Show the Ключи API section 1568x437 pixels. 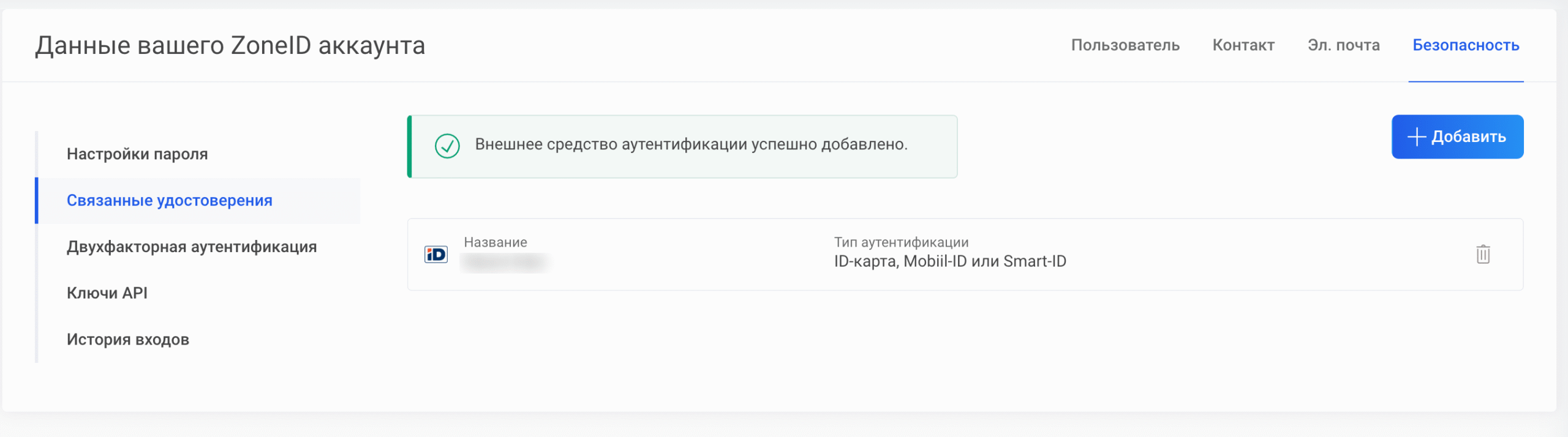point(107,293)
